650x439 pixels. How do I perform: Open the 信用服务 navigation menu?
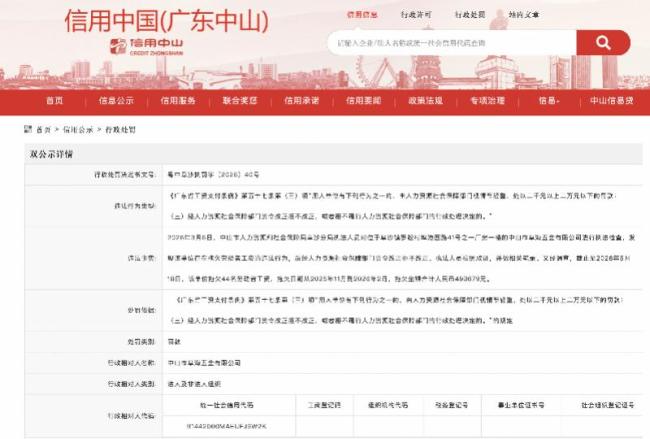point(178,101)
